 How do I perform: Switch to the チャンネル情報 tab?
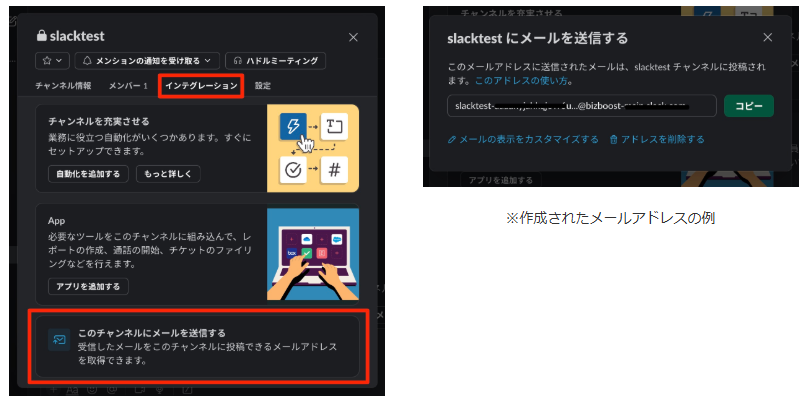point(63,86)
